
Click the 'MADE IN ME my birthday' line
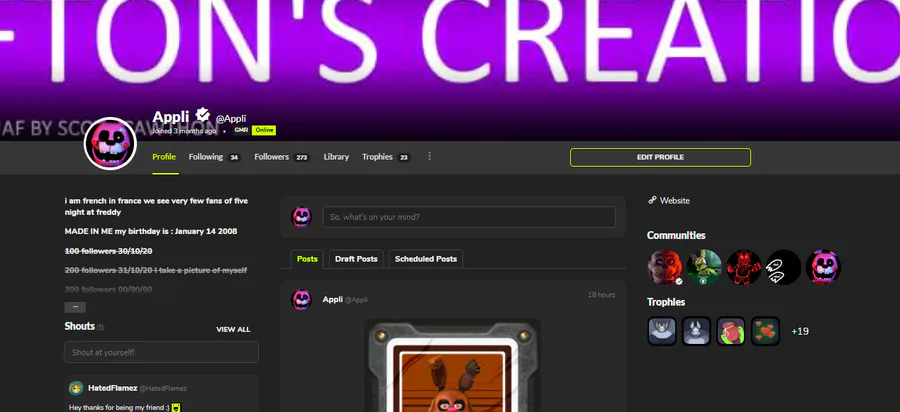(x=151, y=231)
